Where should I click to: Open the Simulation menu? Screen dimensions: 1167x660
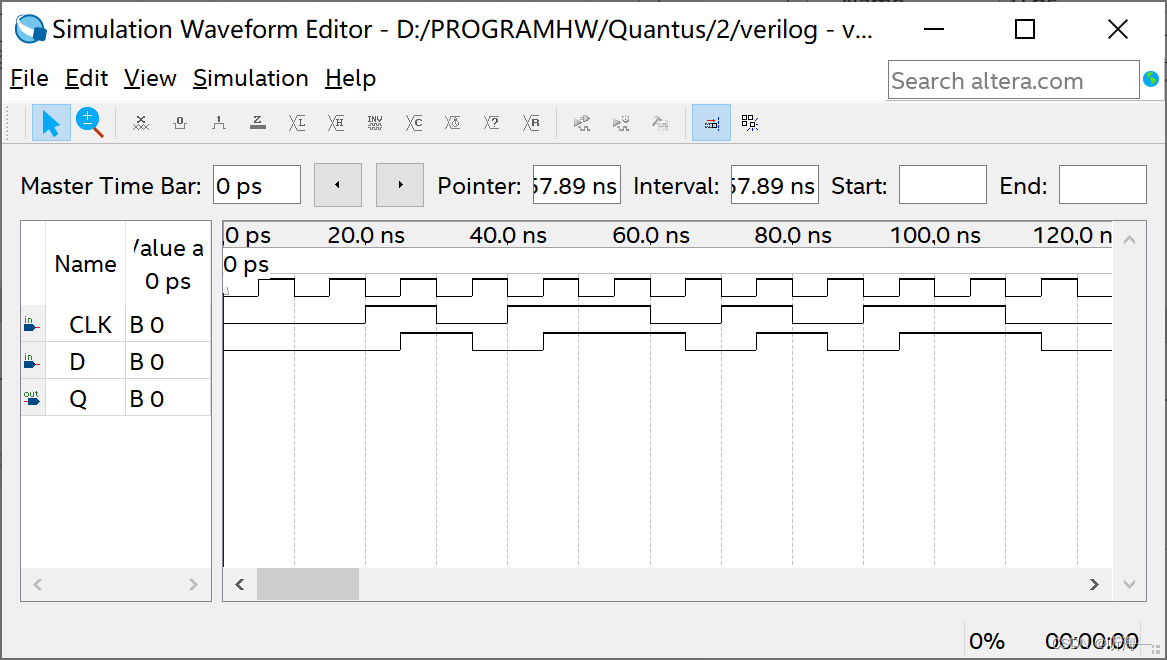pos(250,78)
